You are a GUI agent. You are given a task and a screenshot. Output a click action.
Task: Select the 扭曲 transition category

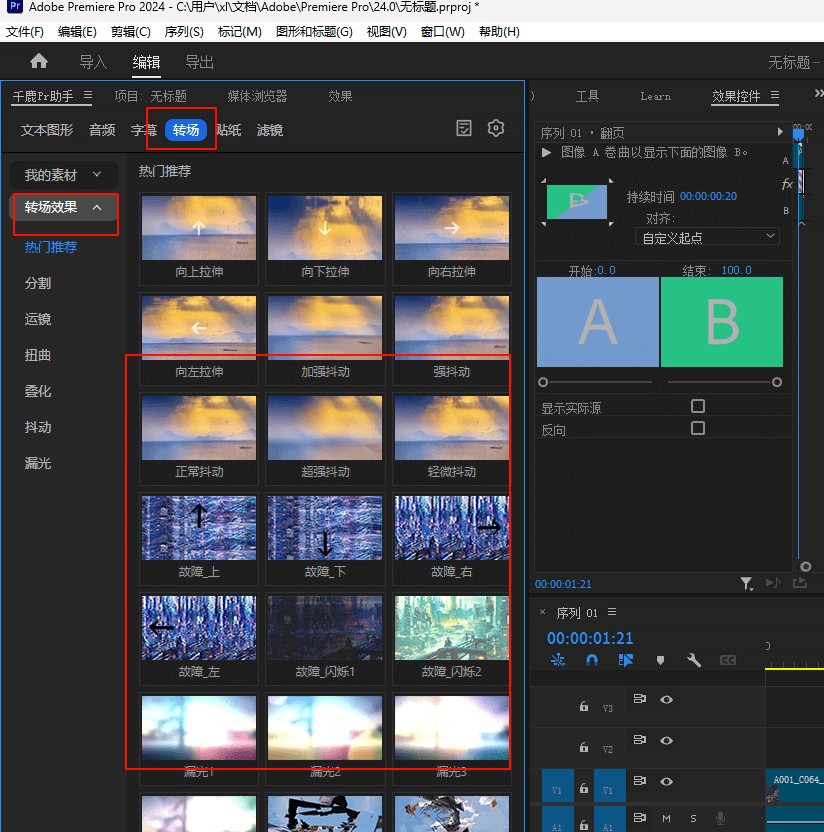click(x=38, y=355)
